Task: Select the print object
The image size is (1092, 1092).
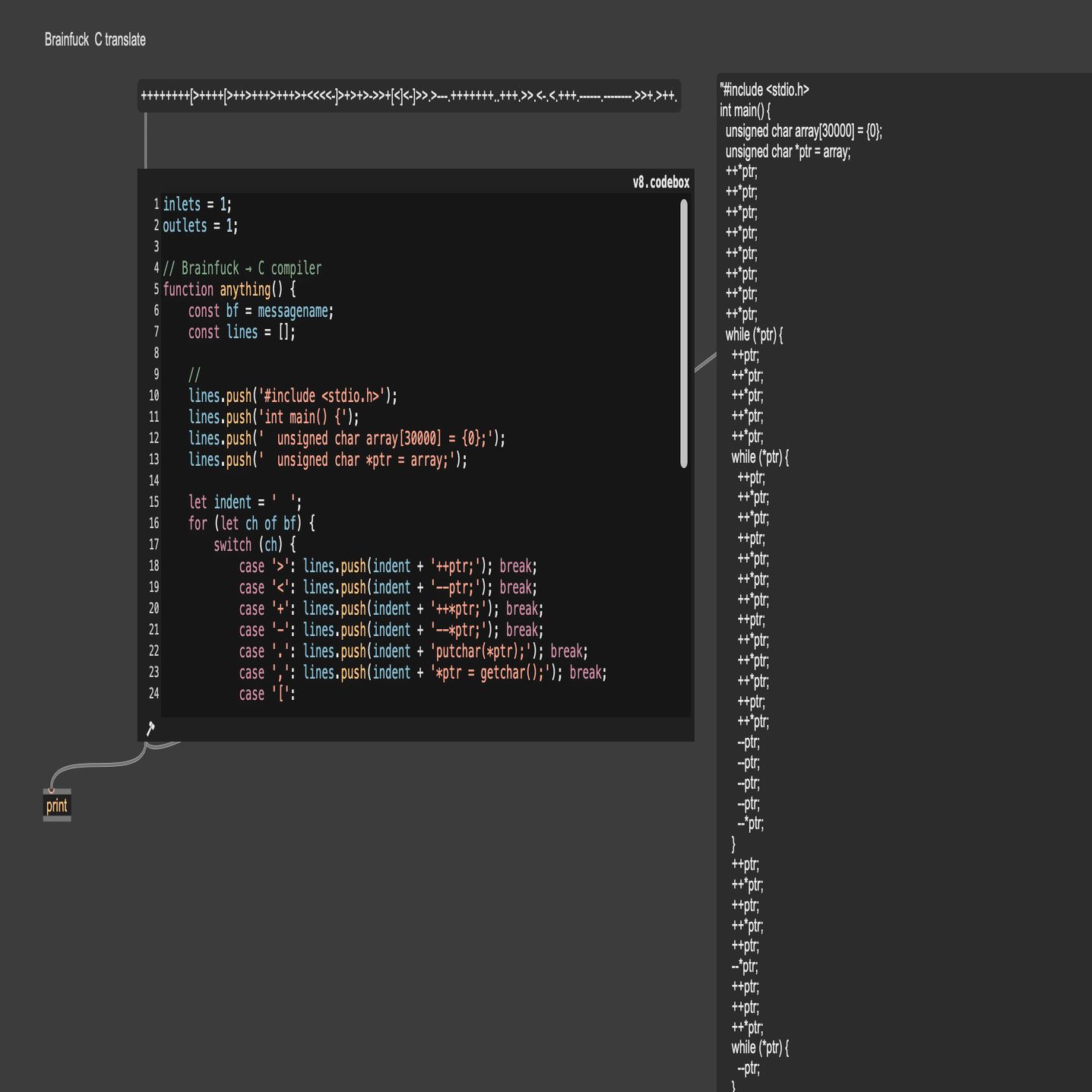Action: coord(57,806)
